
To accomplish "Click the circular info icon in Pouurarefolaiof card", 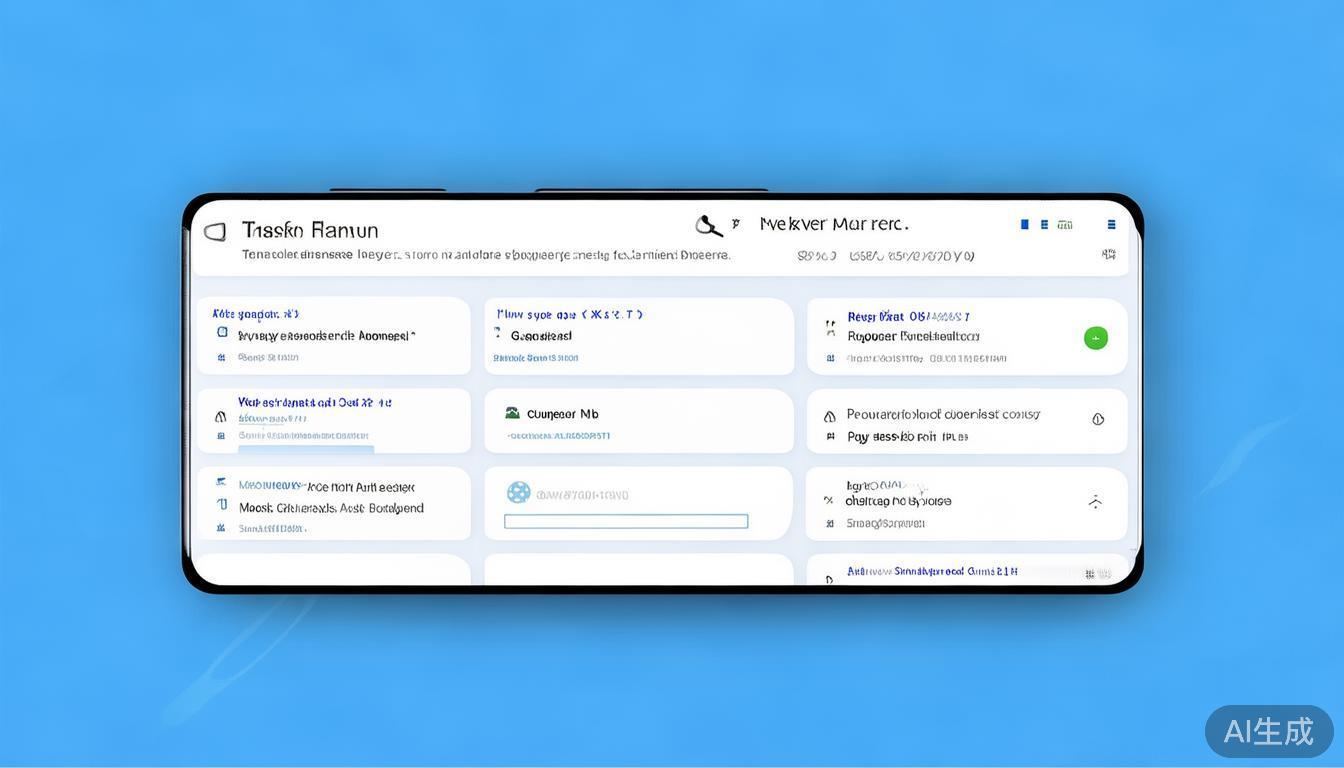I will [1098, 419].
